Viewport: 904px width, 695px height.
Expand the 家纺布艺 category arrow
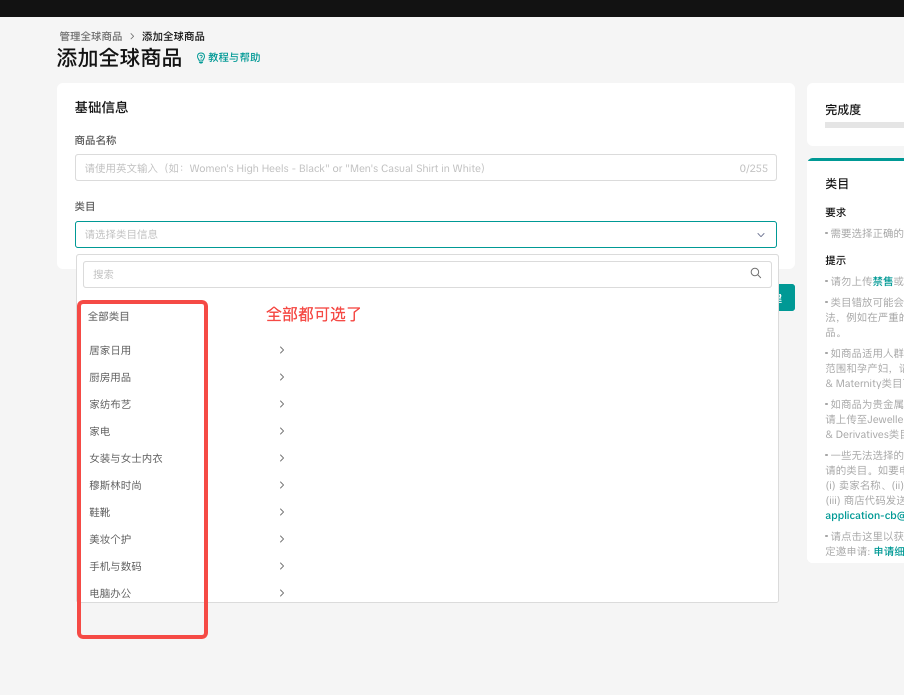pyautogui.click(x=282, y=404)
